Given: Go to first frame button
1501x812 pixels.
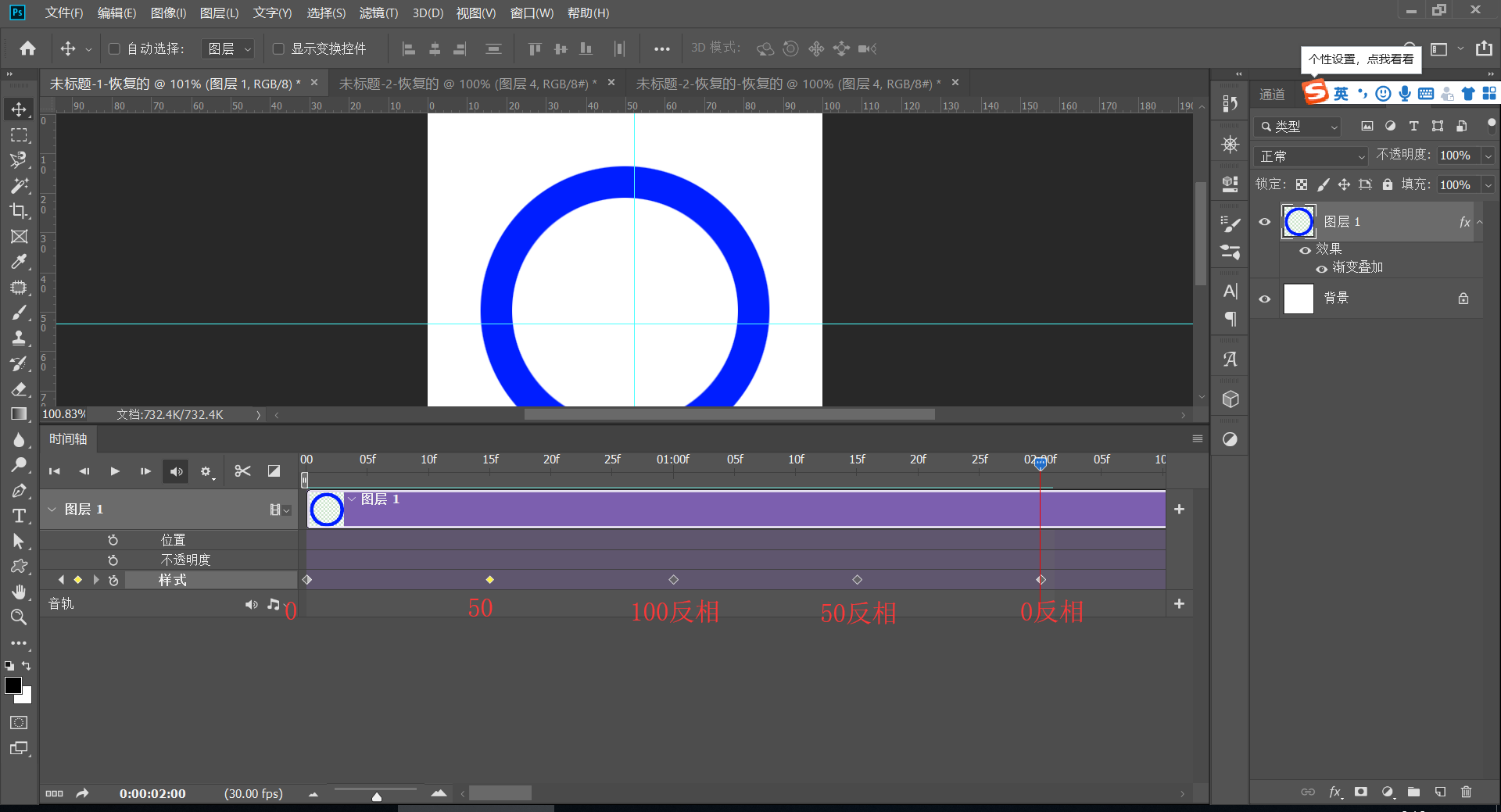Looking at the screenshot, I should tap(54, 471).
